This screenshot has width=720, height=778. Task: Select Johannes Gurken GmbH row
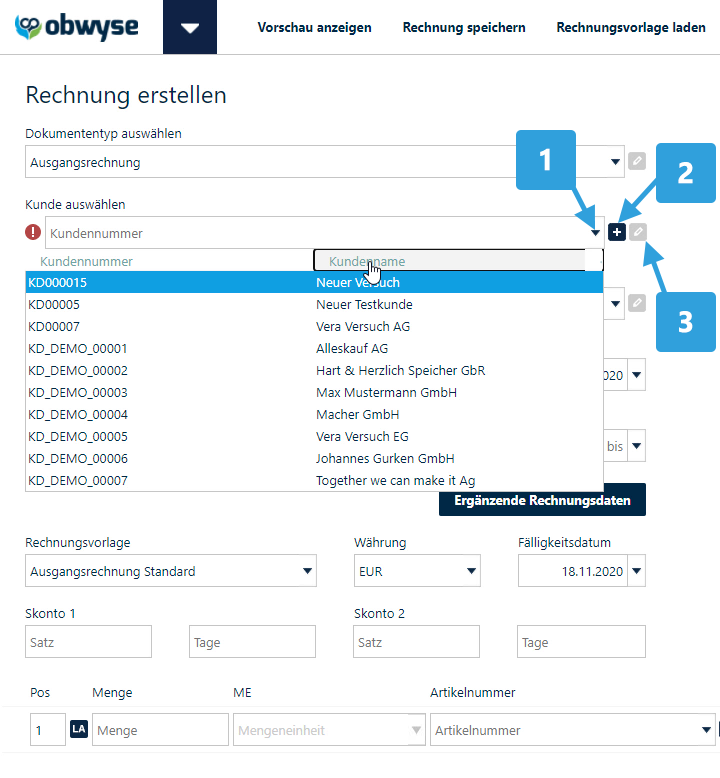coord(315,458)
